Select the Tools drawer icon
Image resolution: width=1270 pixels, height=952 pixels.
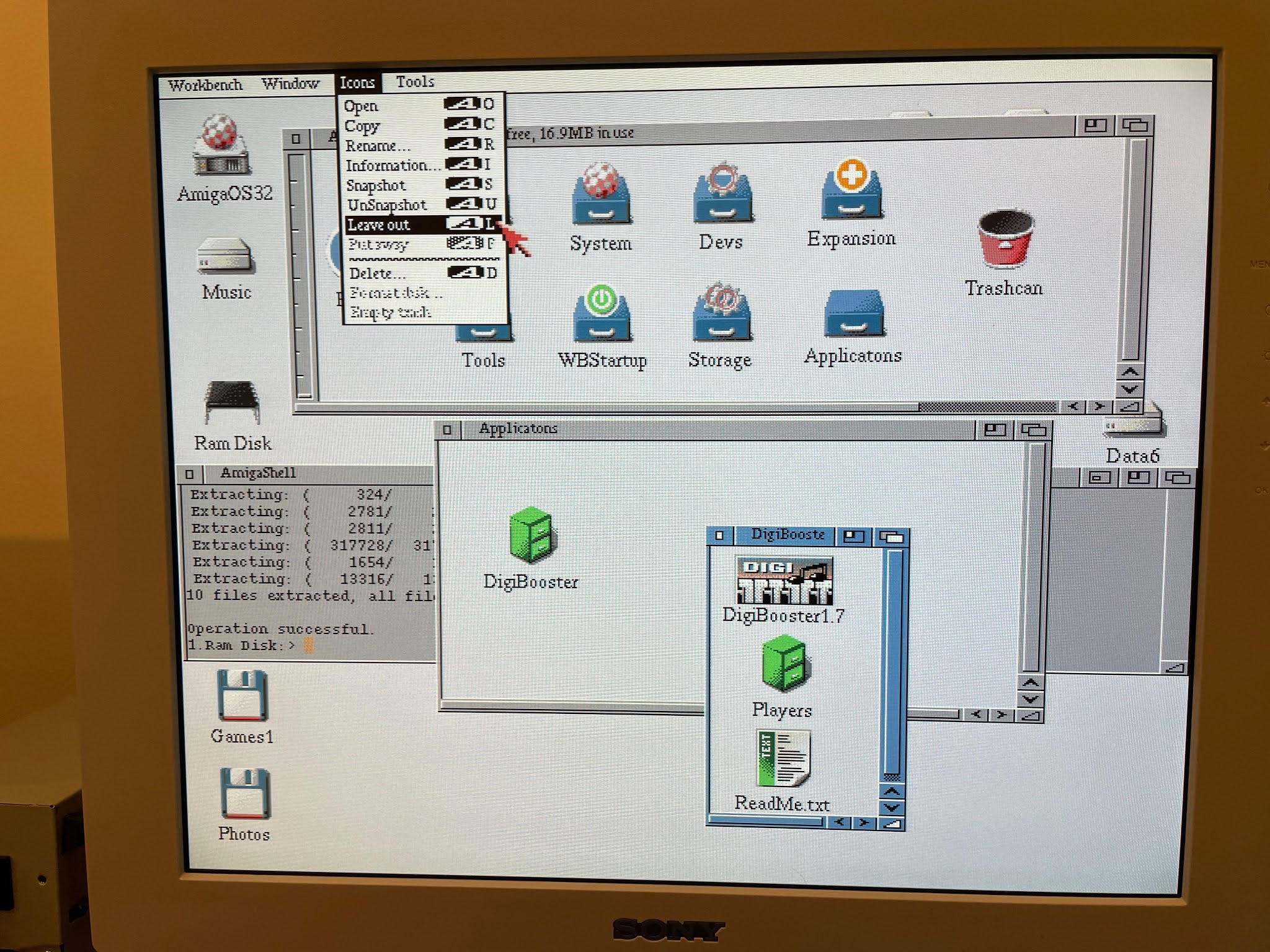tap(484, 335)
